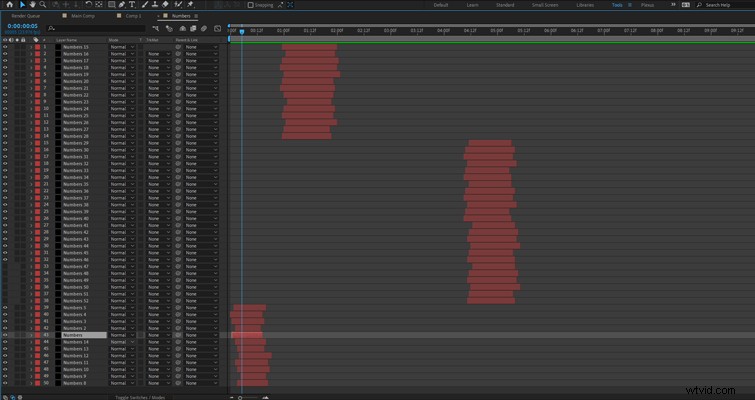This screenshot has width=755, height=400.
Task: Select the Type tool
Action: (132, 4)
